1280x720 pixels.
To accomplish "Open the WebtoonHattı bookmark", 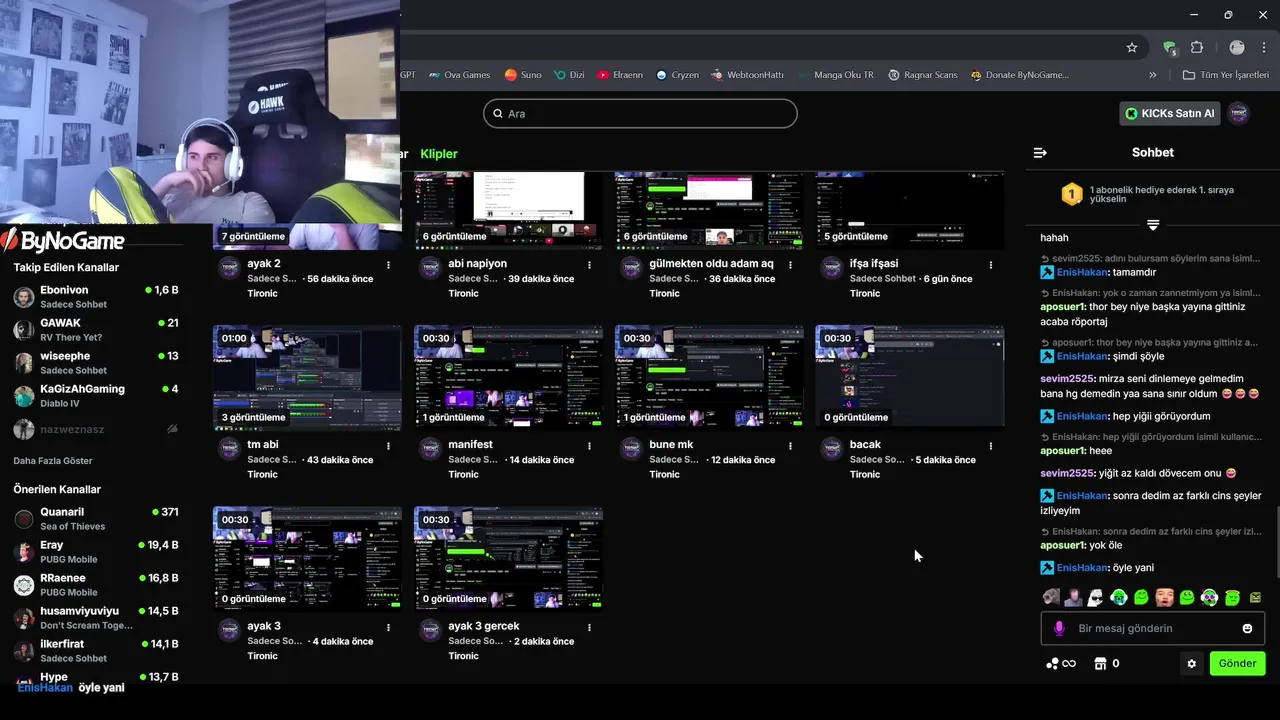I will pos(747,75).
